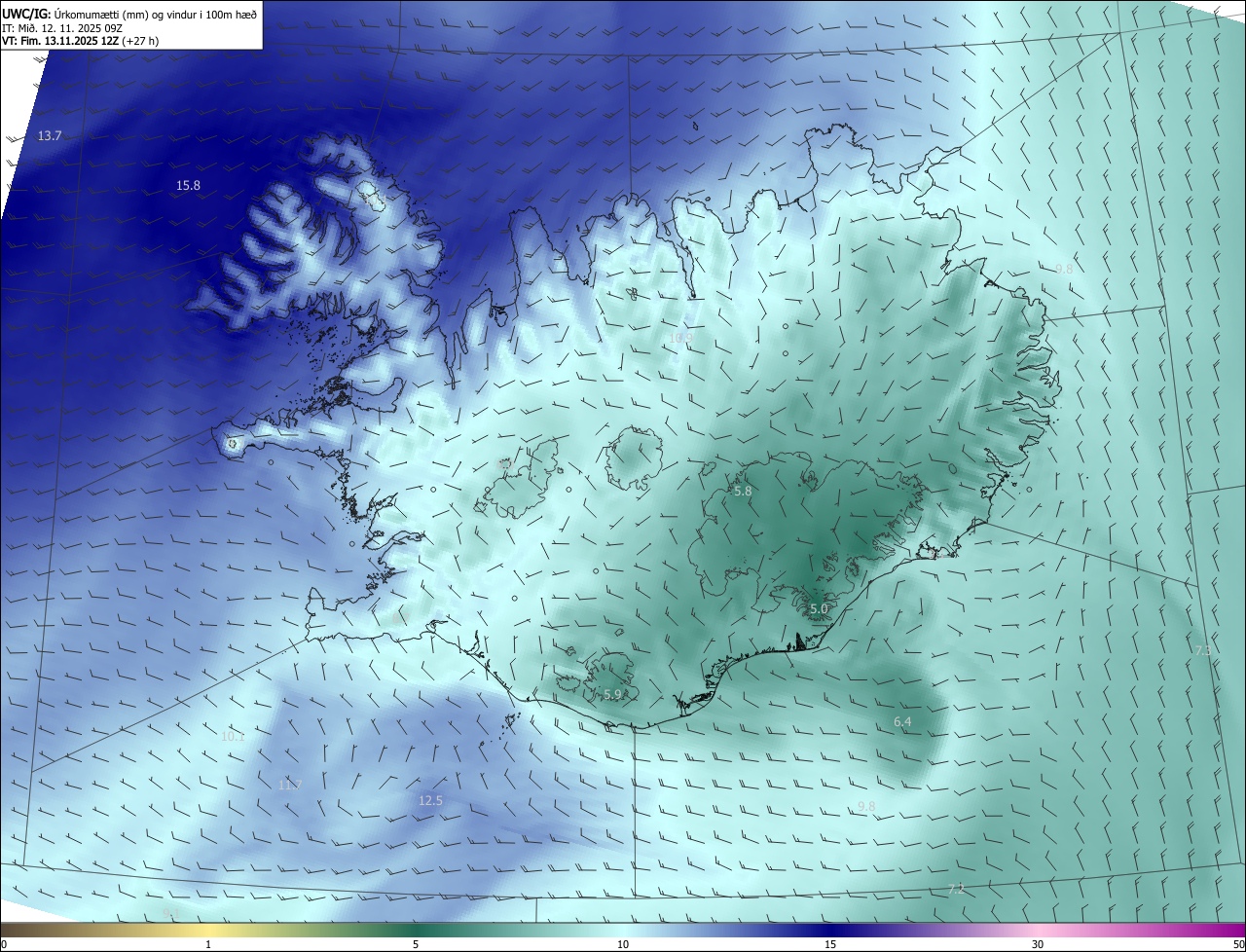This screenshot has width=1246, height=952.
Task: Click the colorbar tick label '1'
Action: (208, 944)
